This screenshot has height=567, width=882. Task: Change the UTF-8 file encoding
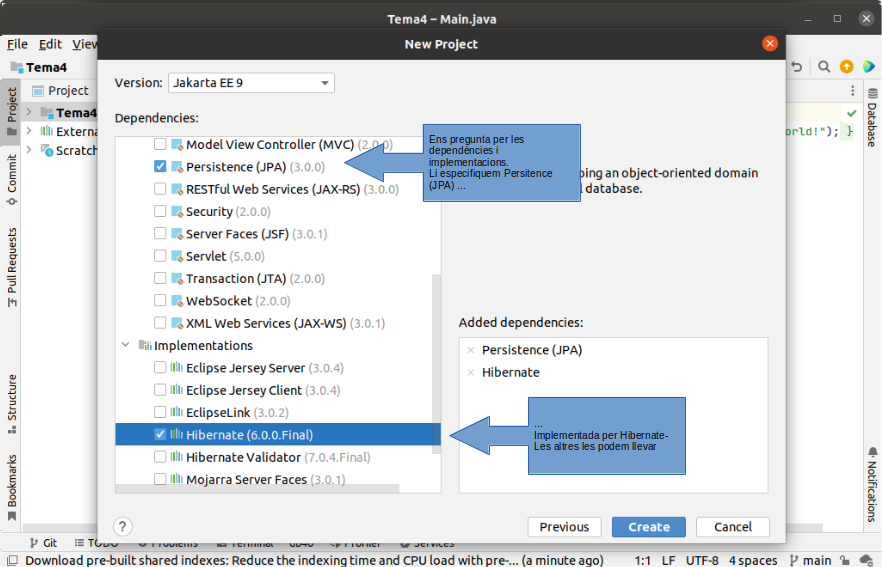tap(702, 560)
